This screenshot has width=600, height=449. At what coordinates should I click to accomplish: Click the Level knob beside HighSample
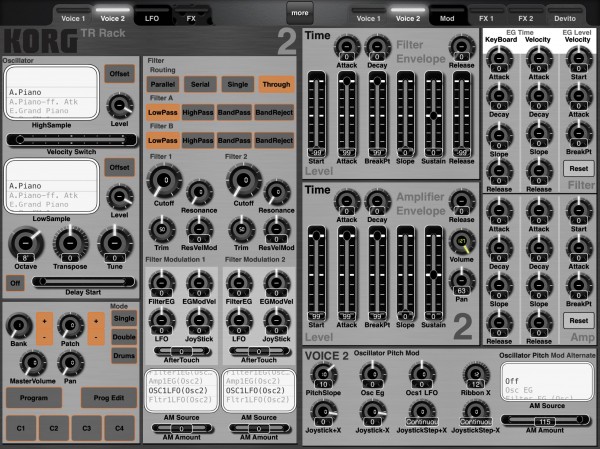click(x=120, y=106)
